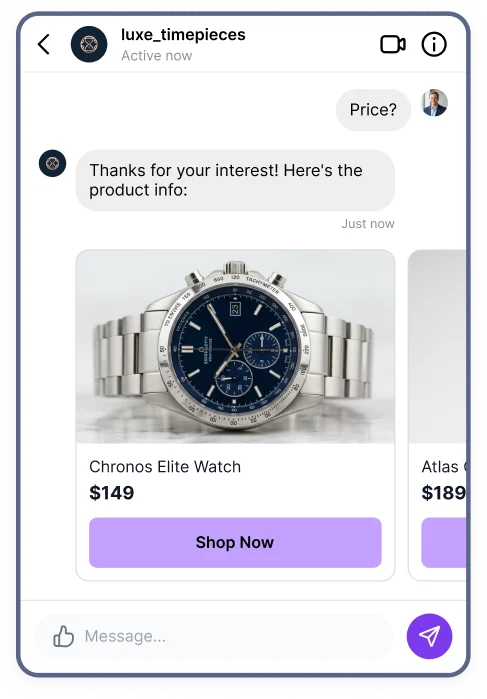Image resolution: width=487 pixels, height=699 pixels.
Task: Go back using the left chevron arrow
Action: [x=44, y=44]
